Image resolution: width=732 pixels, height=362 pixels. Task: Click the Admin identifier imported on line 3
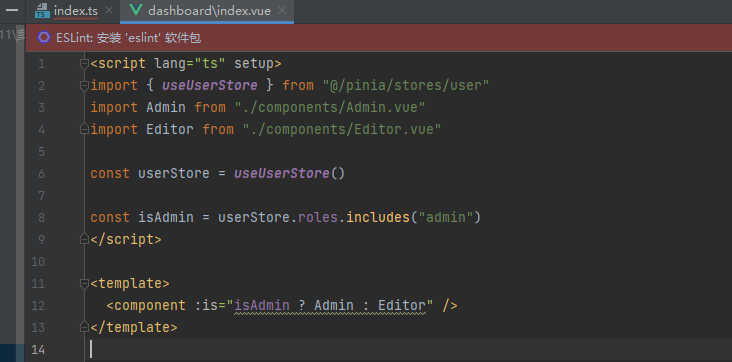point(166,107)
